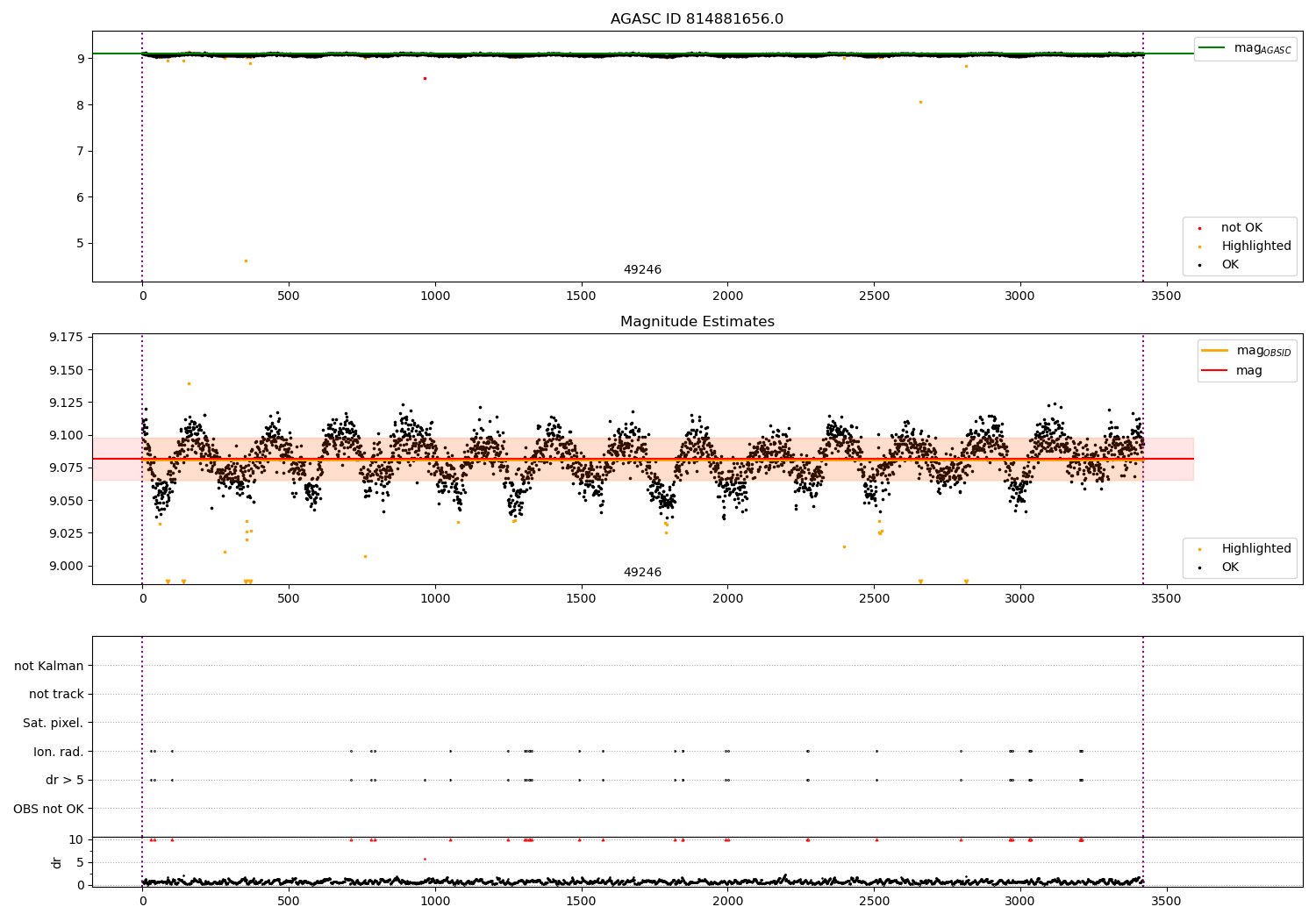
Task: Click the 9.075 y-axis tick label
Action: 66,468
